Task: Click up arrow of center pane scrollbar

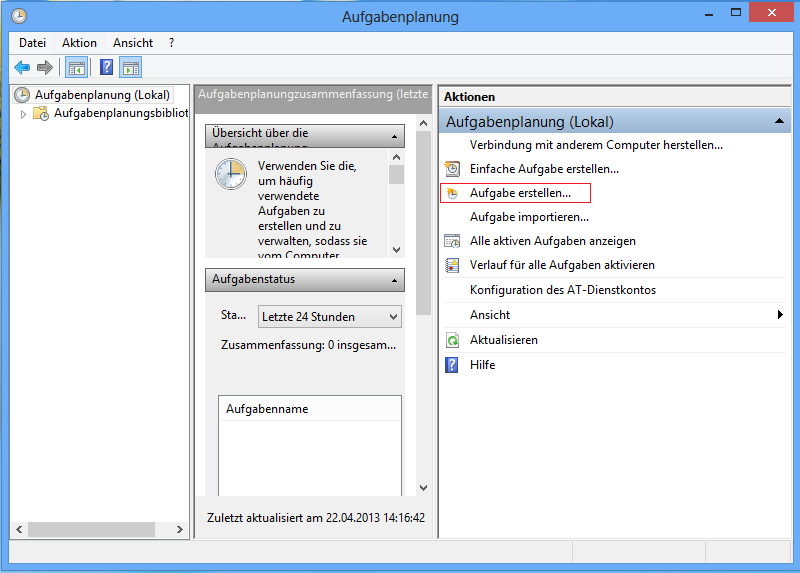Action: (423, 123)
